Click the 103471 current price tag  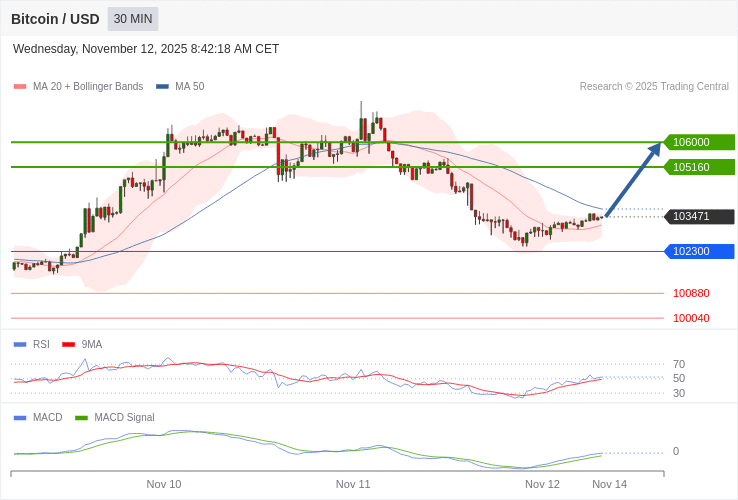[x=699, y=217]
